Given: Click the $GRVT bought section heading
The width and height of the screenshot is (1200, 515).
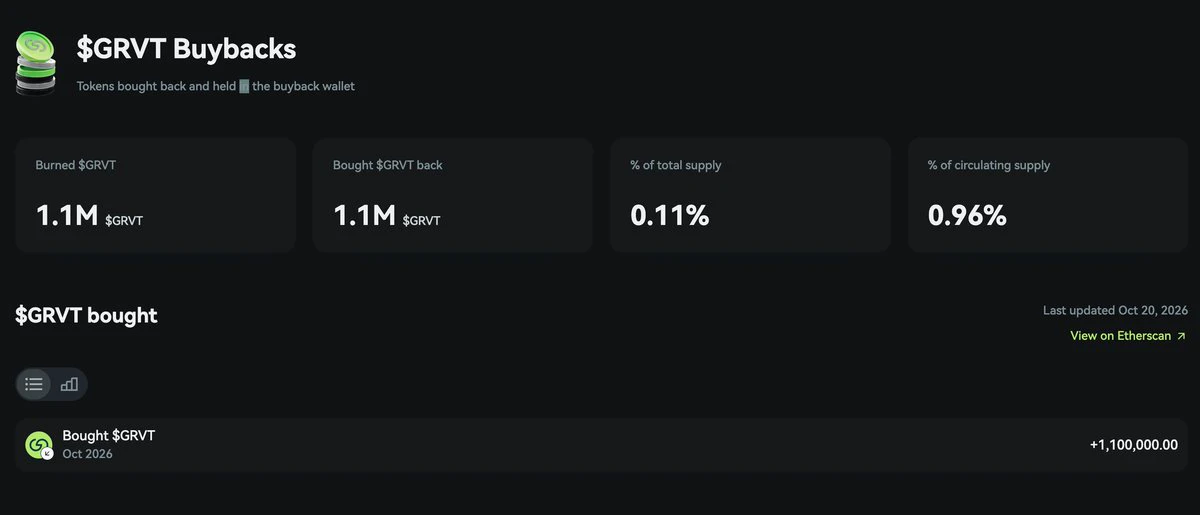Looking at the screenshot, I should (x=86, y=316).
